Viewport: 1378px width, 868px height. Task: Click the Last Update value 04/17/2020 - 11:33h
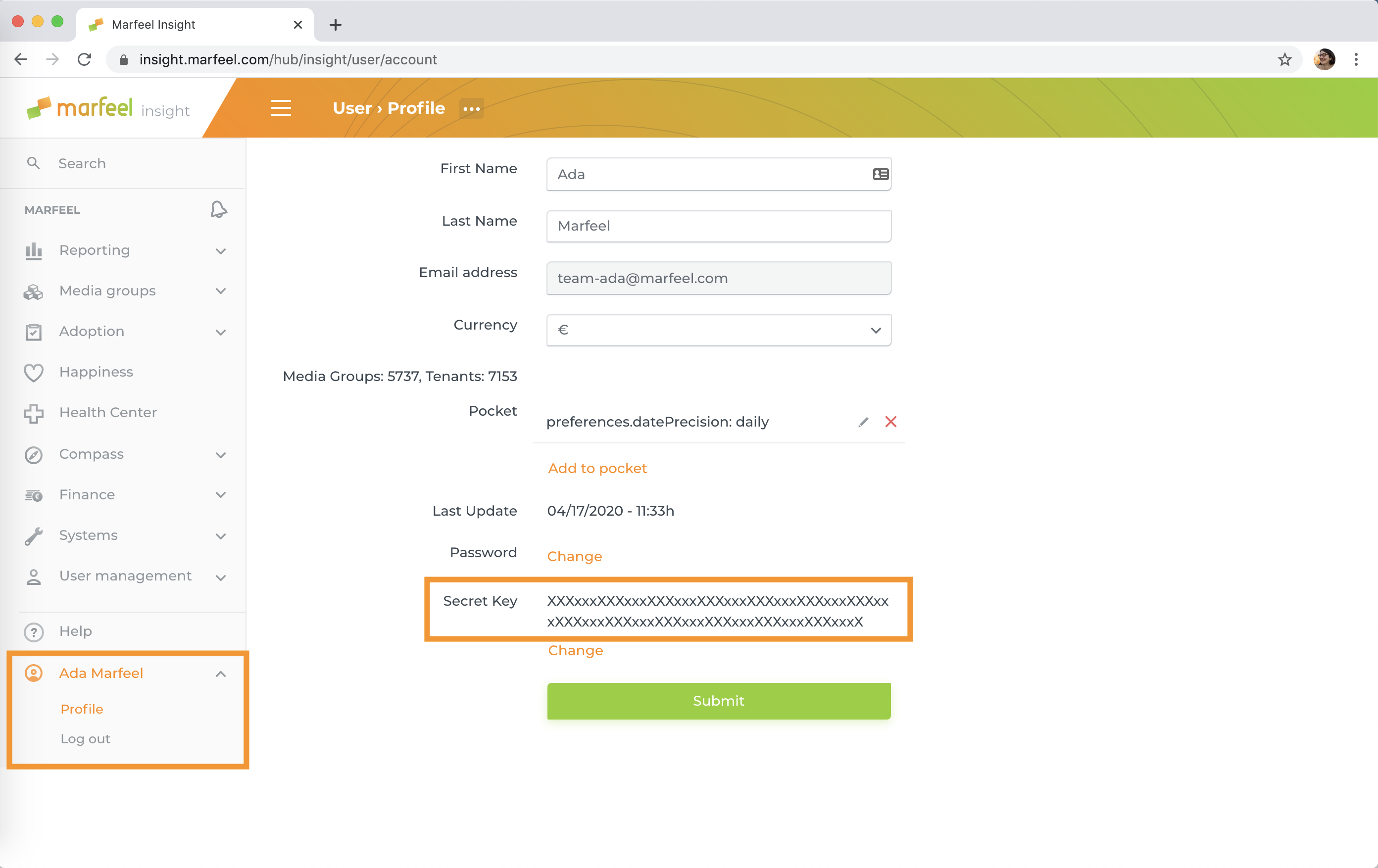pos(611,510)
